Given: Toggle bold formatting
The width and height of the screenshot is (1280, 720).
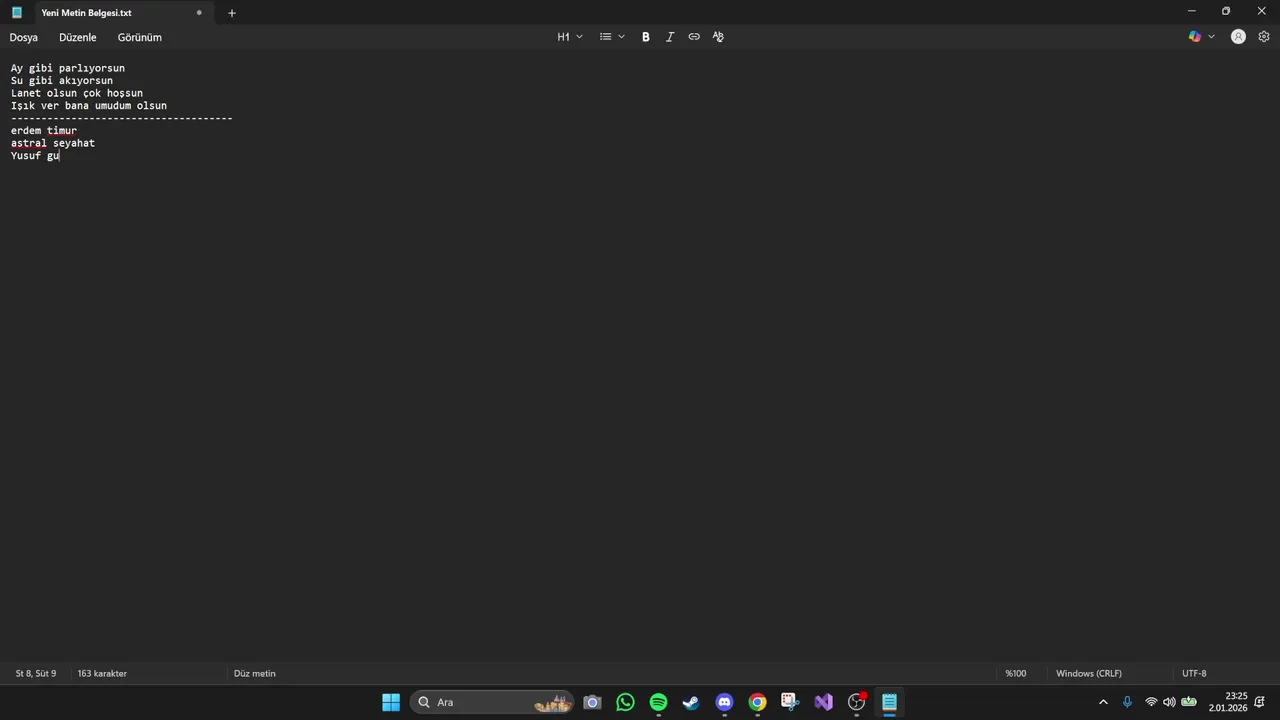Looking at the screenshot, I should point(646,37).
